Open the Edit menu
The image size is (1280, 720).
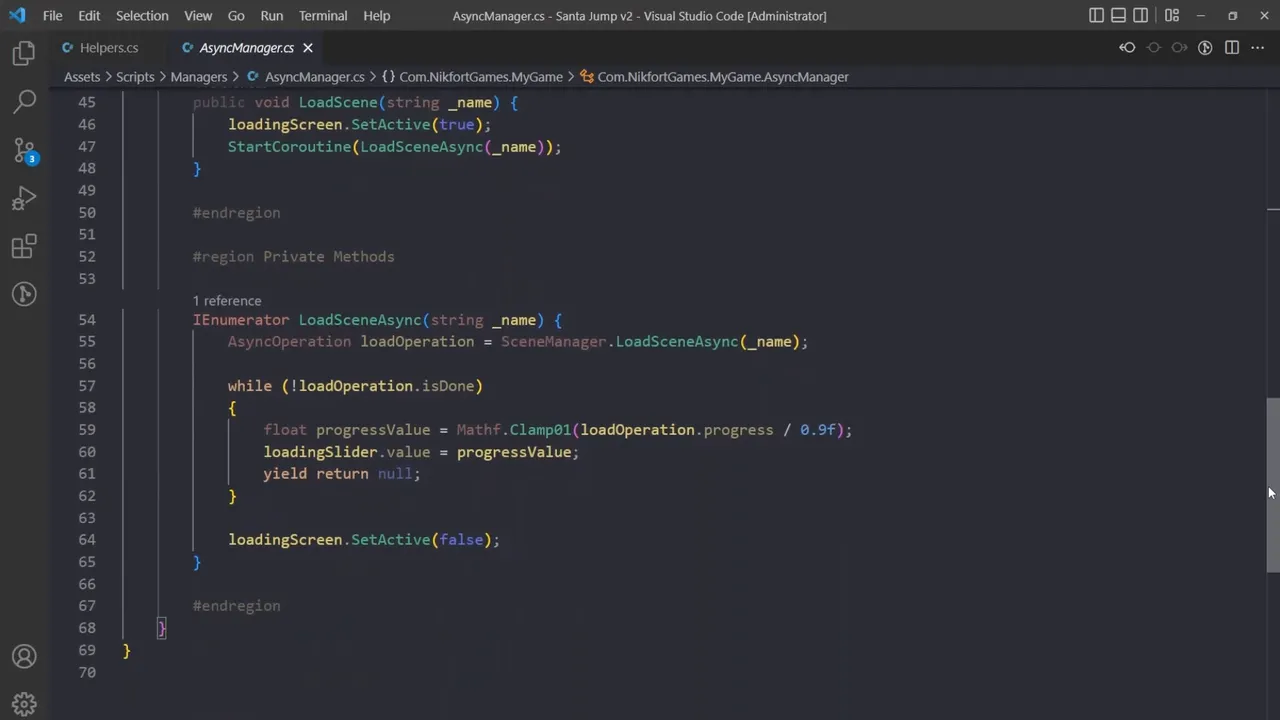(x=89, y=16)
